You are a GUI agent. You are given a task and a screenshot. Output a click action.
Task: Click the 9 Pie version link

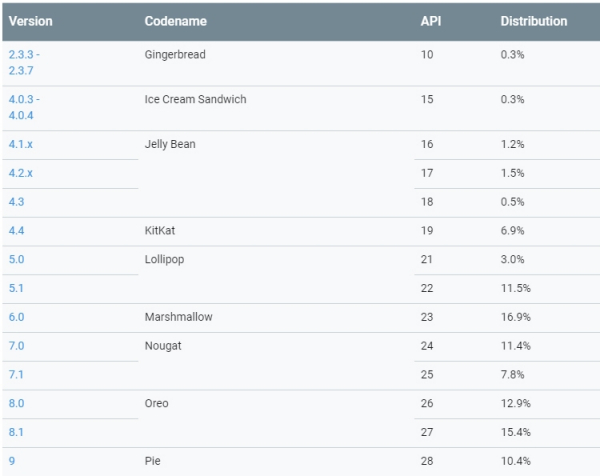click(11, 461)
